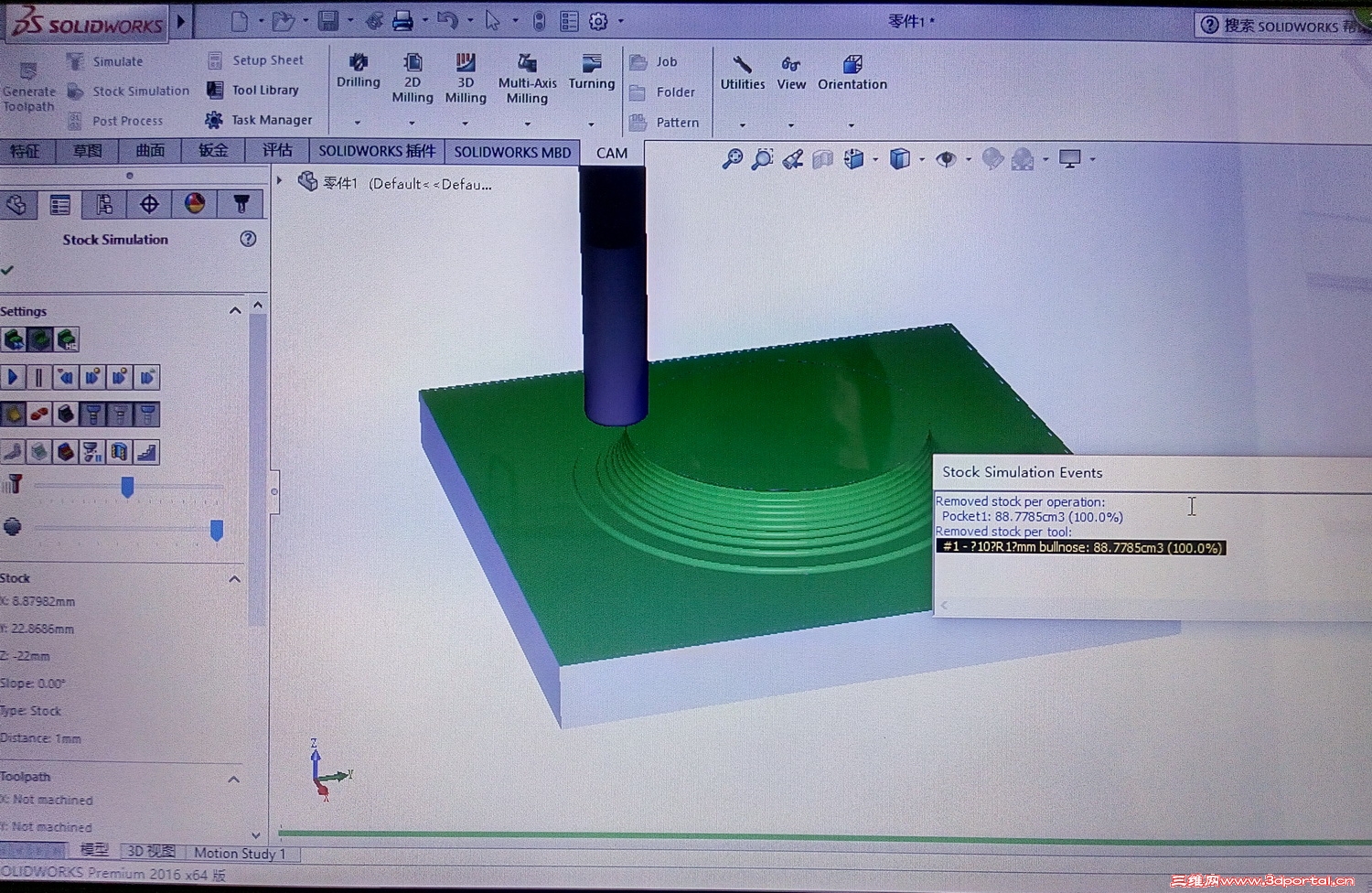Click the Play simulation button
Screen dimensions: 1372x893
click(x=13, y=377)
